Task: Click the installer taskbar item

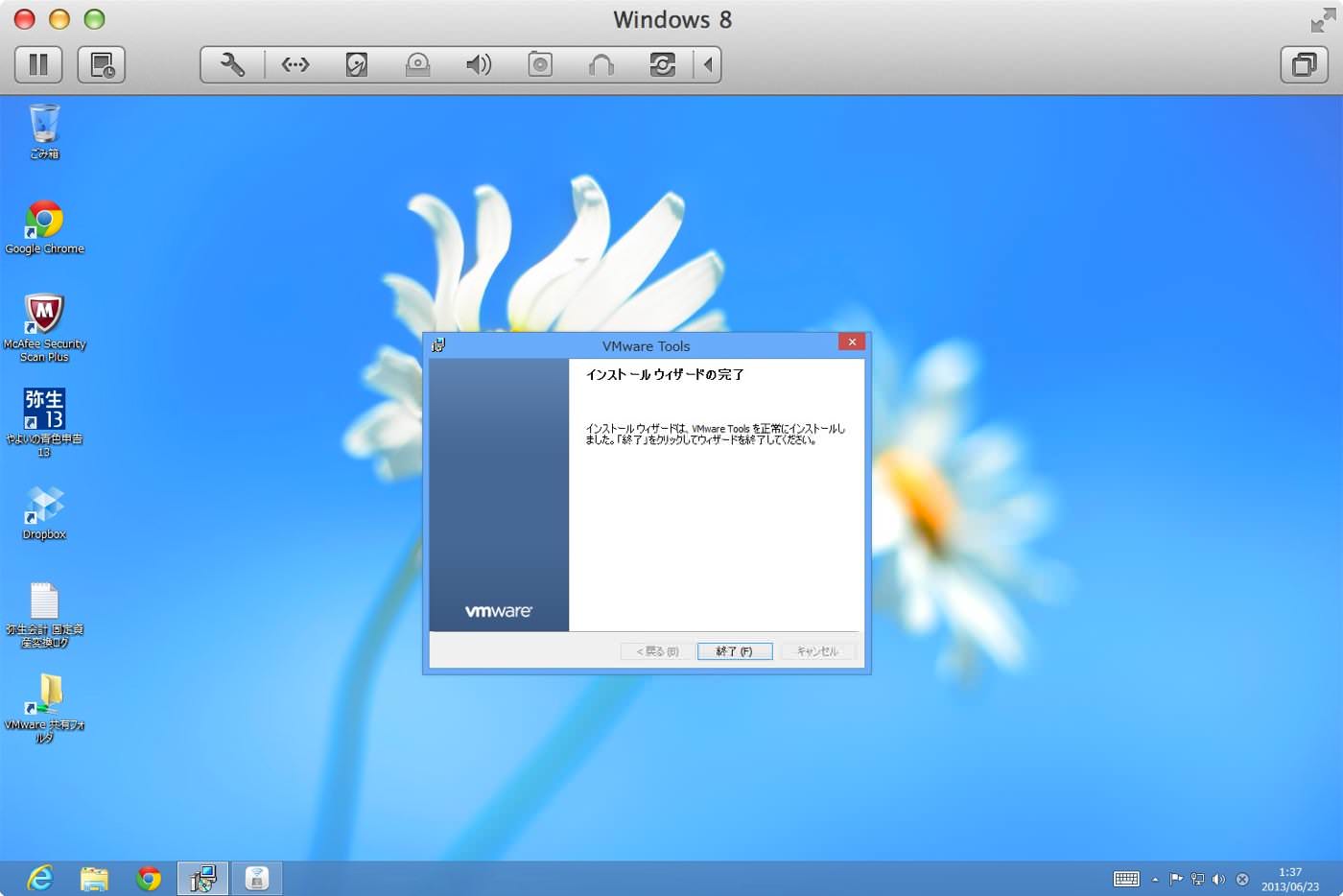Action: pyautogui.click(x=202, y=878)
